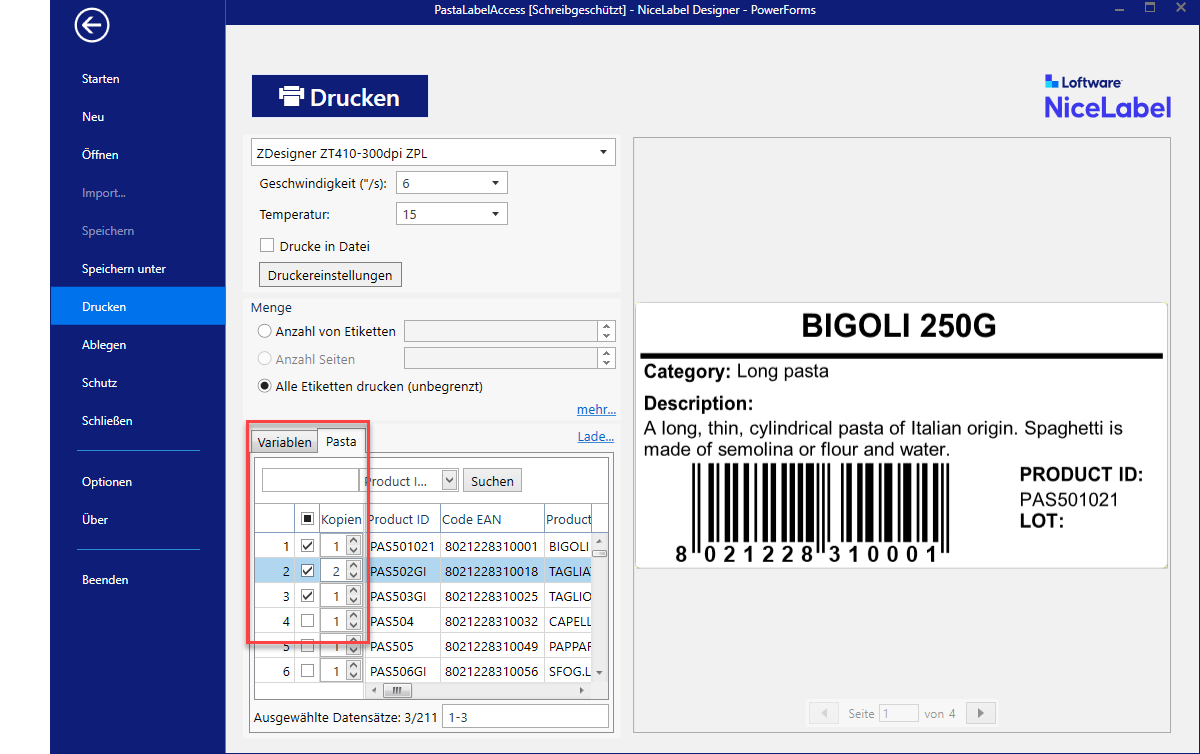The image size is (1200, 754).
Task: Click the search text field left of Product ID dropdown
Action: pos(310,481)
